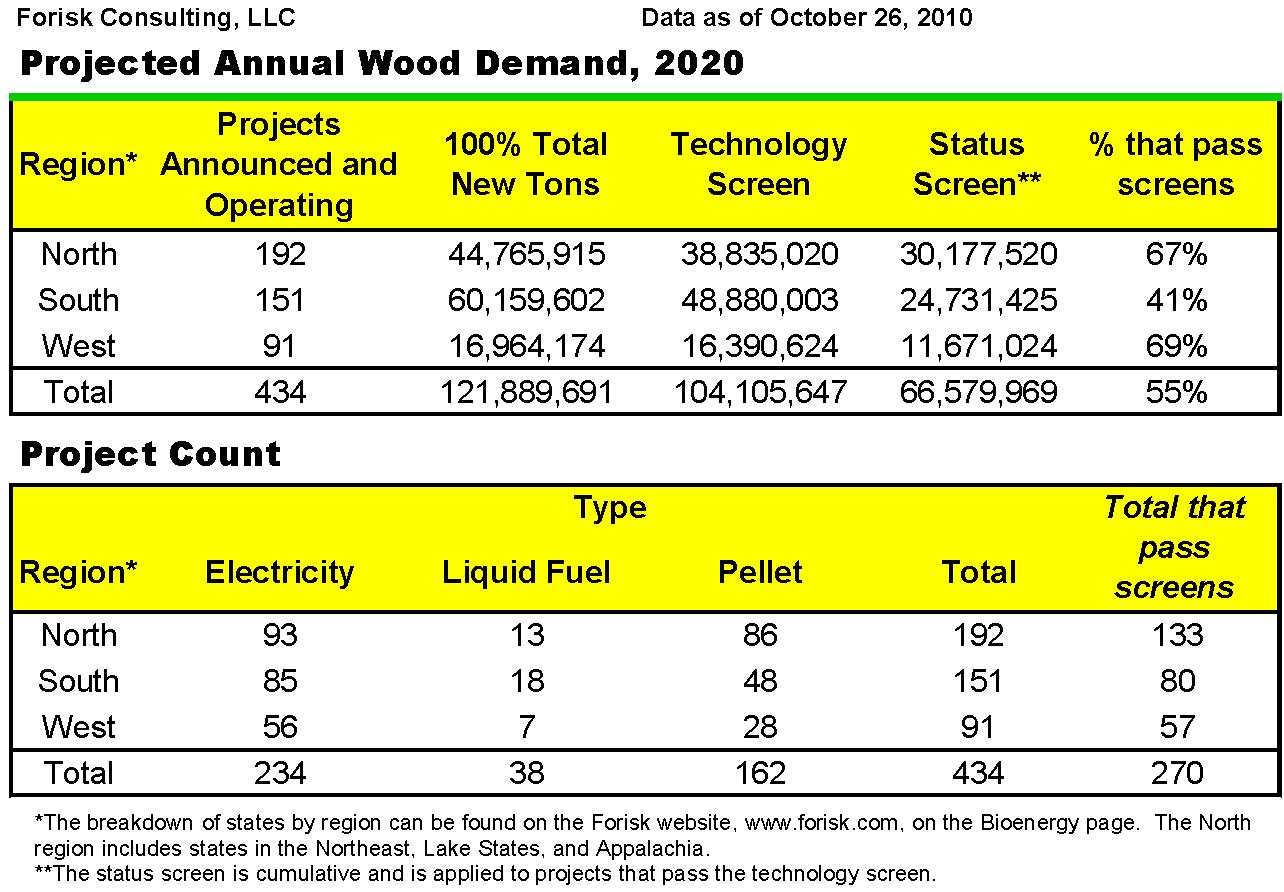Click 'Forisk Consulting, LLC' text at top
The image size is (1284, 892).
tap(156, 17)
